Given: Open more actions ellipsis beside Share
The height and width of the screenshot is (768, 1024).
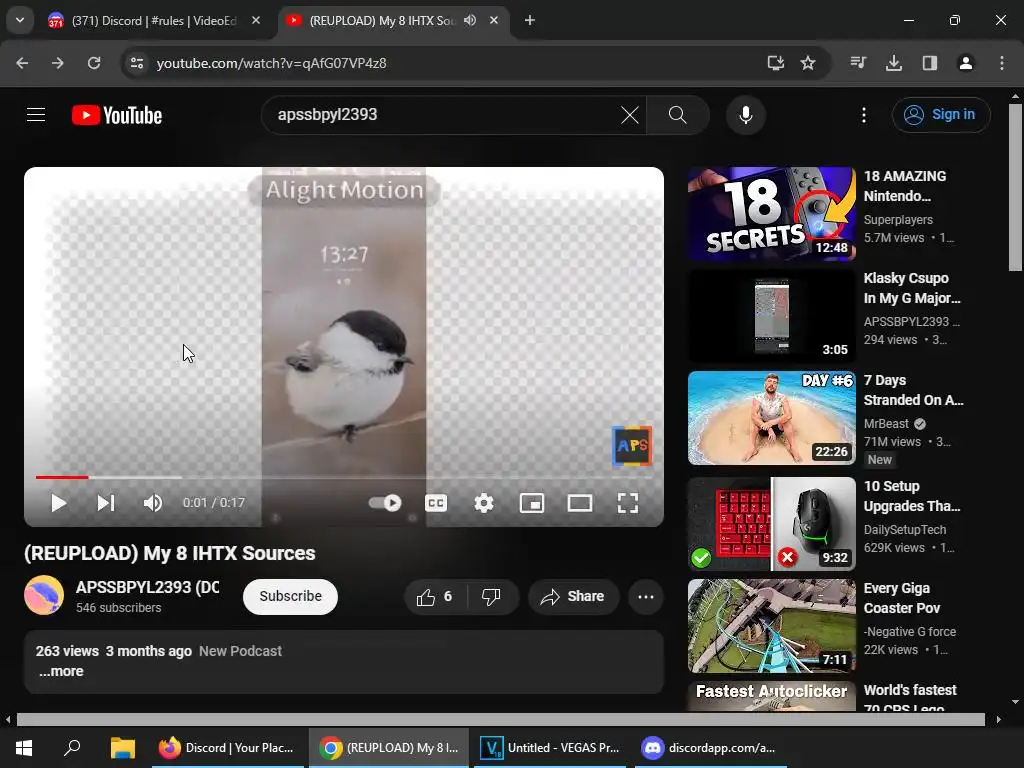Looking at the screenshot, I should click(x=645, y=596).
